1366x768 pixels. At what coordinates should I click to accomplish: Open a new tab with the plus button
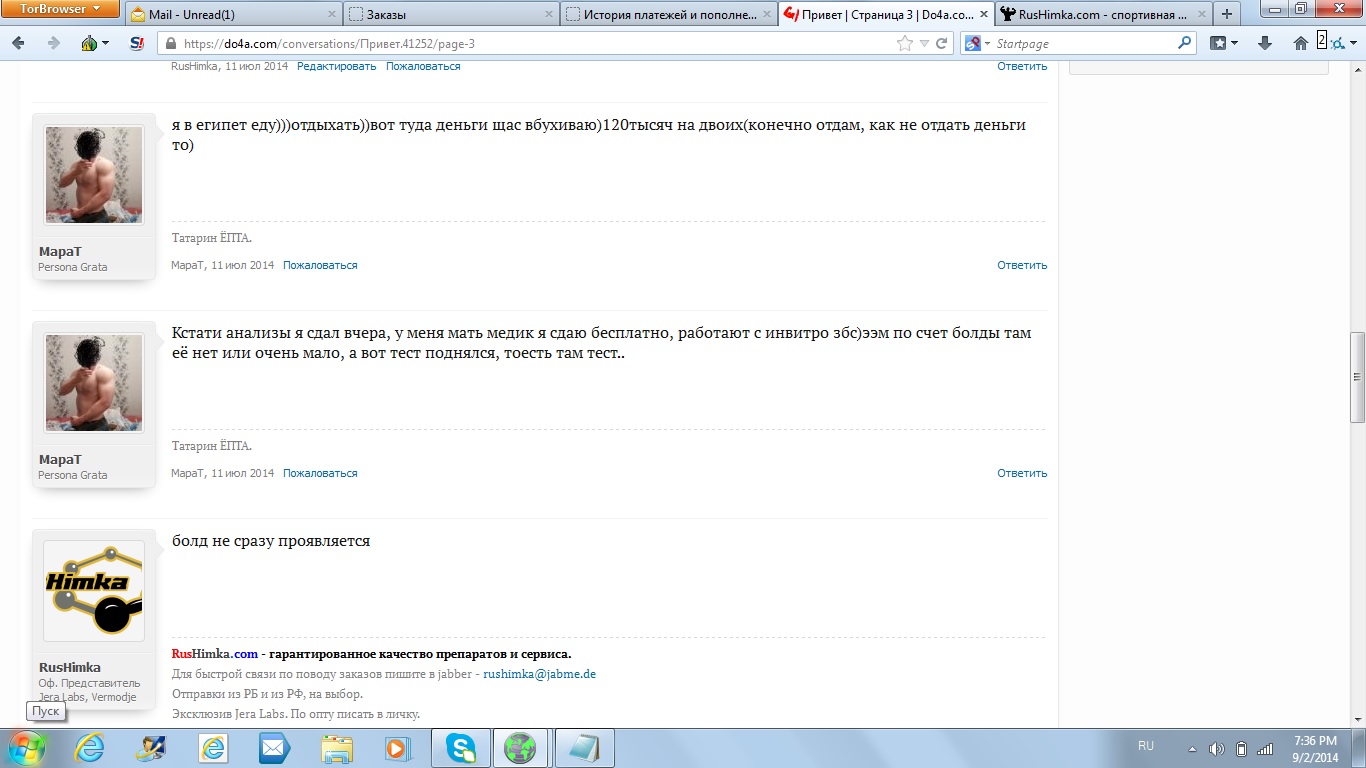pyautogui.click(x=1227, y=14)
